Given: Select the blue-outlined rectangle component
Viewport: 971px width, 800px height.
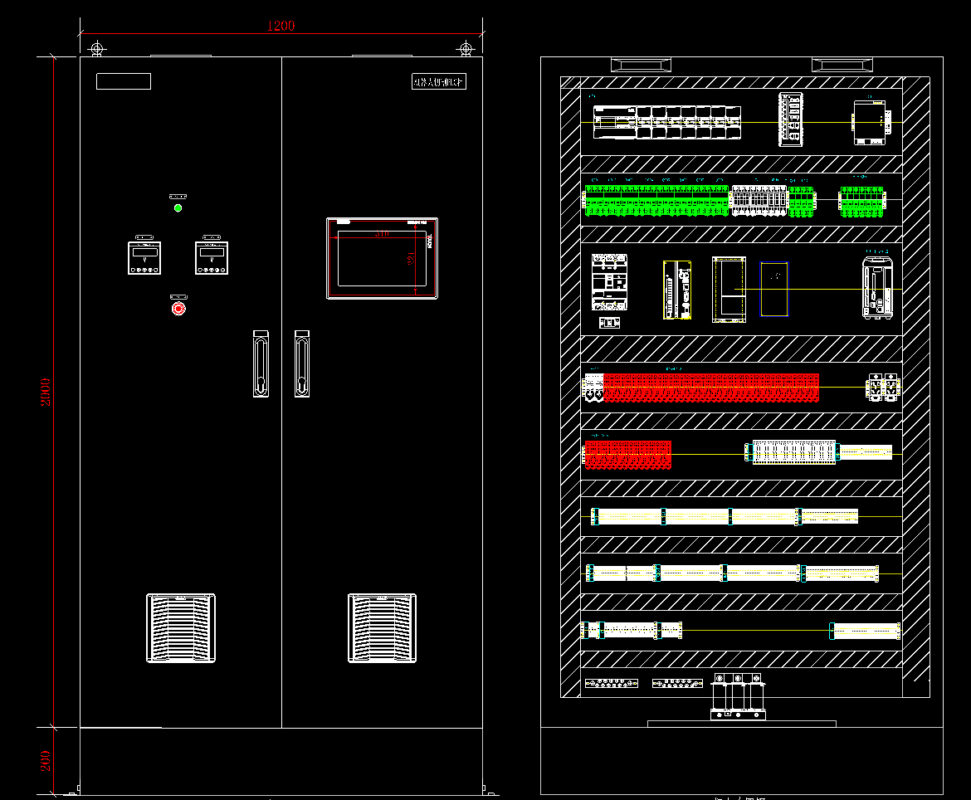Looking at the screenshot, I should [775, 289].
